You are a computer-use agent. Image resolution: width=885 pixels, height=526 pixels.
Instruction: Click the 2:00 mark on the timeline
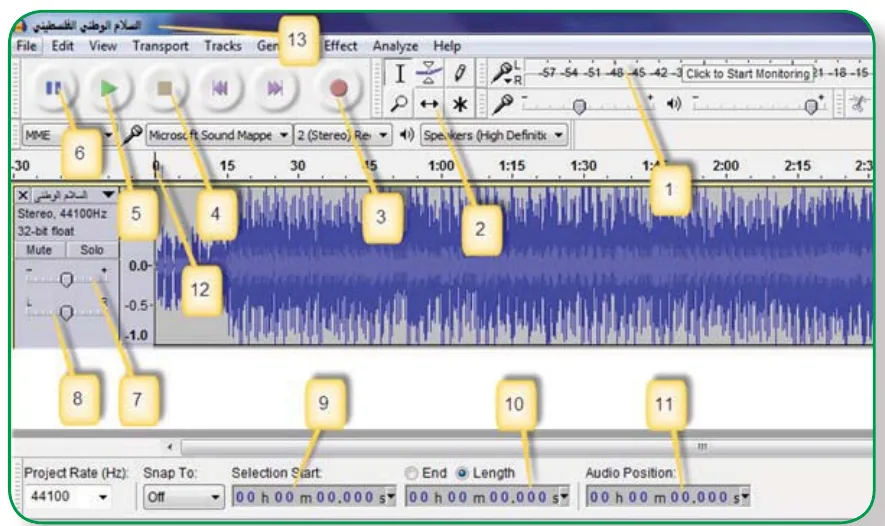point(725,166)
